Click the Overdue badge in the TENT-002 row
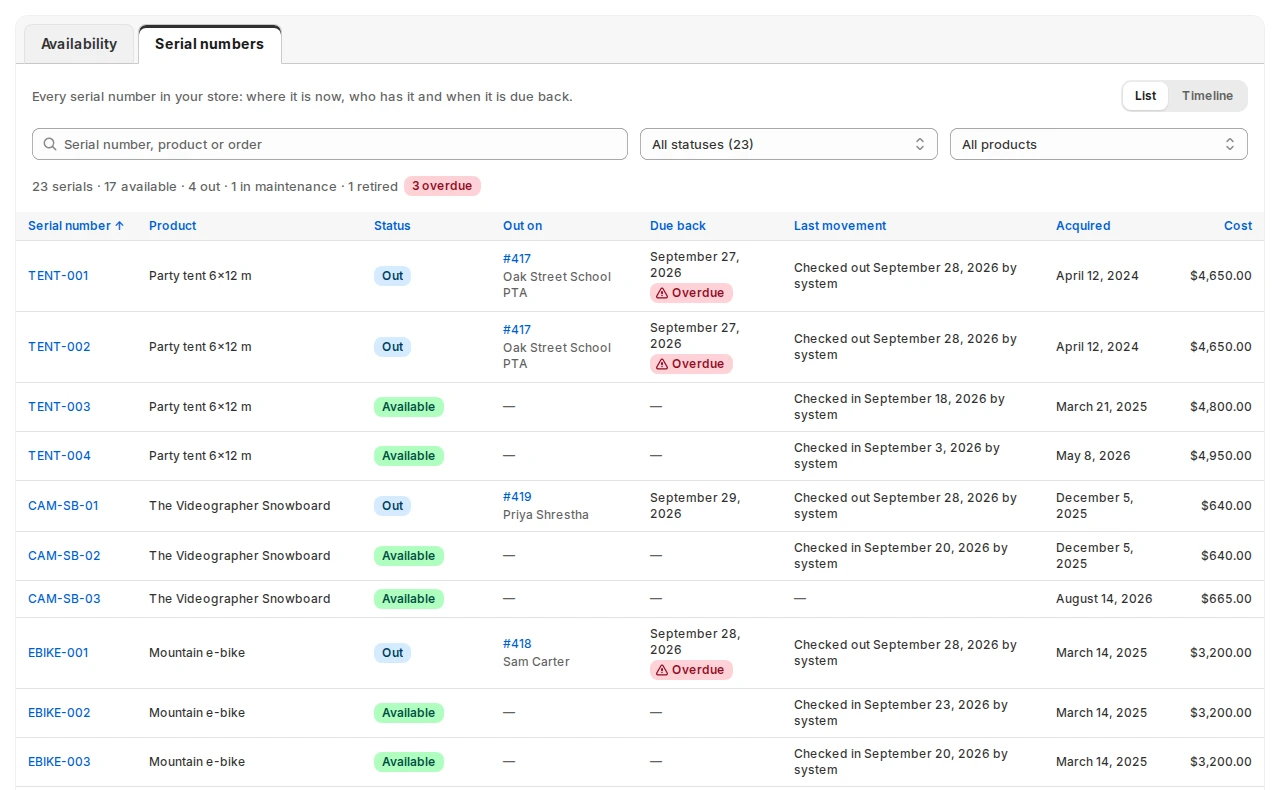This screenshot has height=790, width=1280. point(691,364)
